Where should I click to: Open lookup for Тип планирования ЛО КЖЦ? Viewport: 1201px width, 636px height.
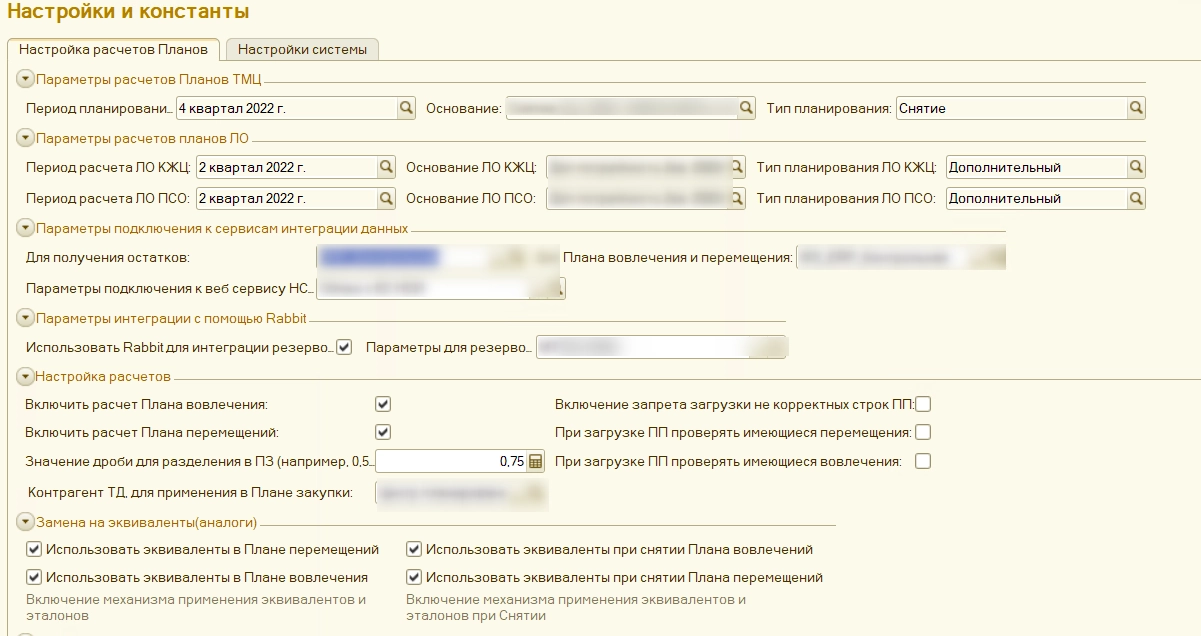[1136, 168]
